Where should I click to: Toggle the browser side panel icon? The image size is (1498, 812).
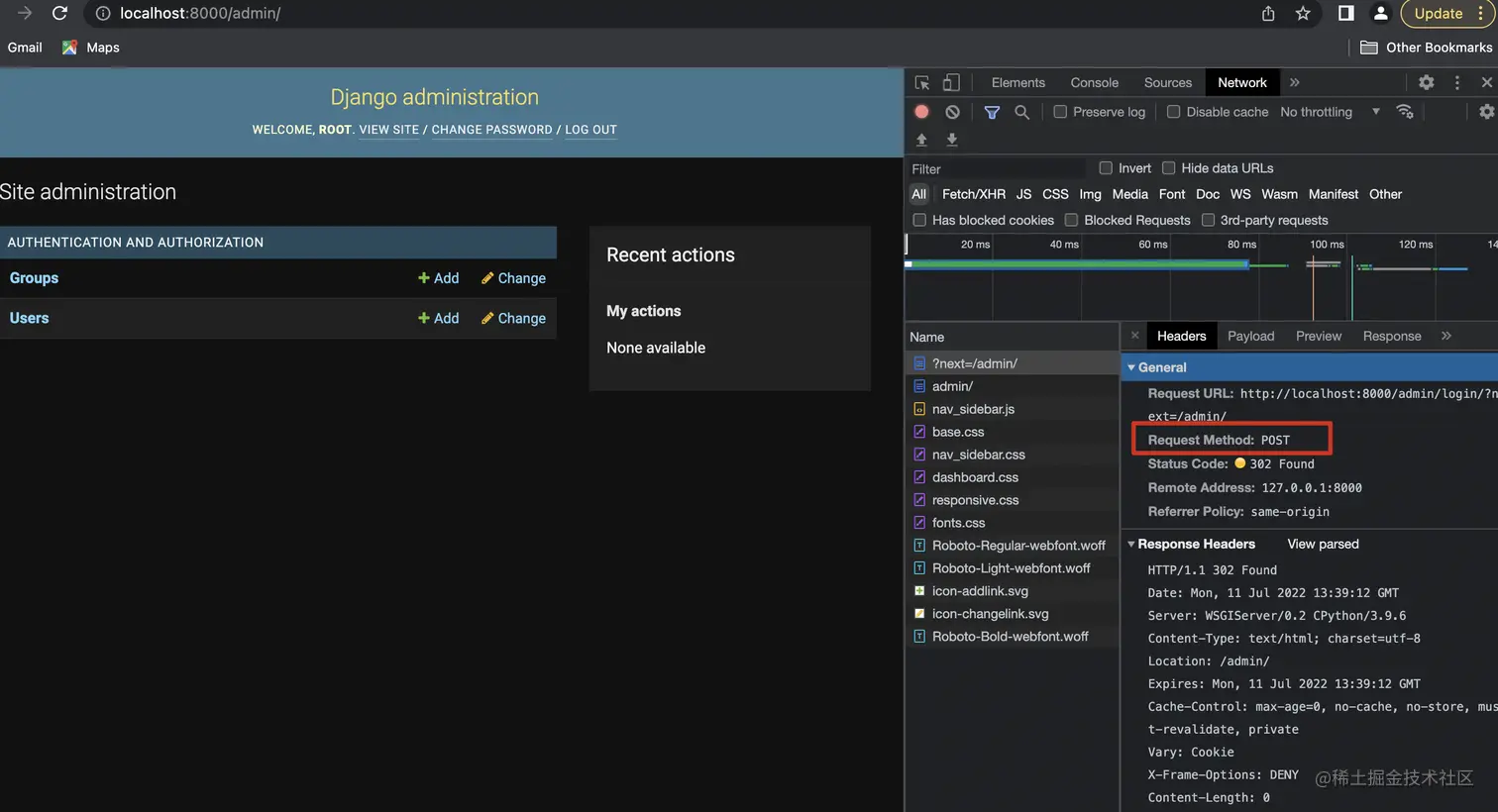point(1345,13)
